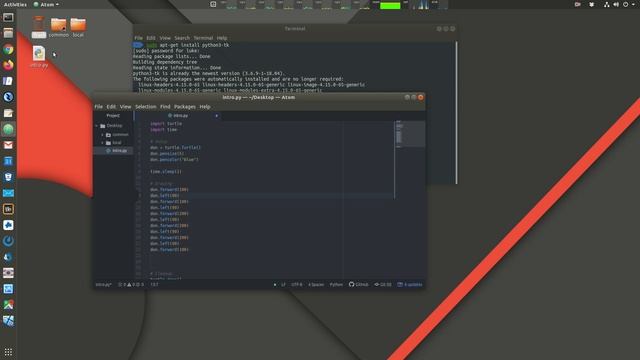Screen dimensions: 640x360
Task: Open the Trash icon on the desktop
Action: tap(39, 27)
